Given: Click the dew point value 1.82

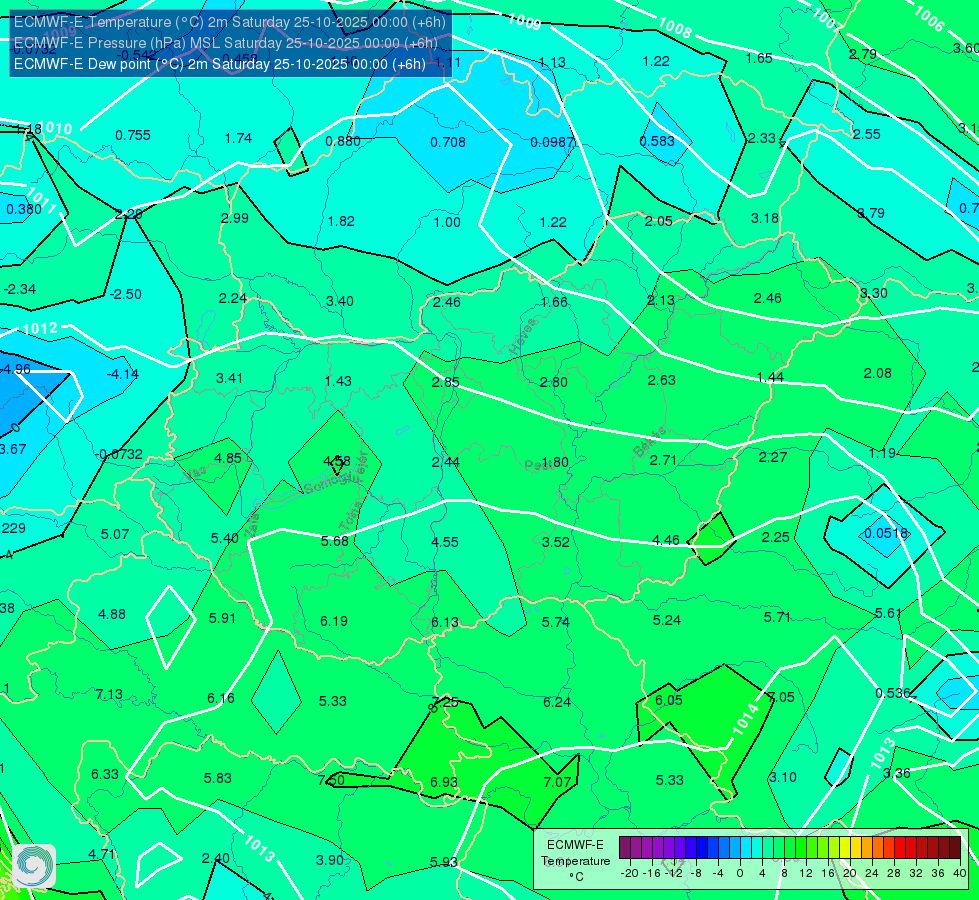Looking at the screenshot, I should point(341,221).
